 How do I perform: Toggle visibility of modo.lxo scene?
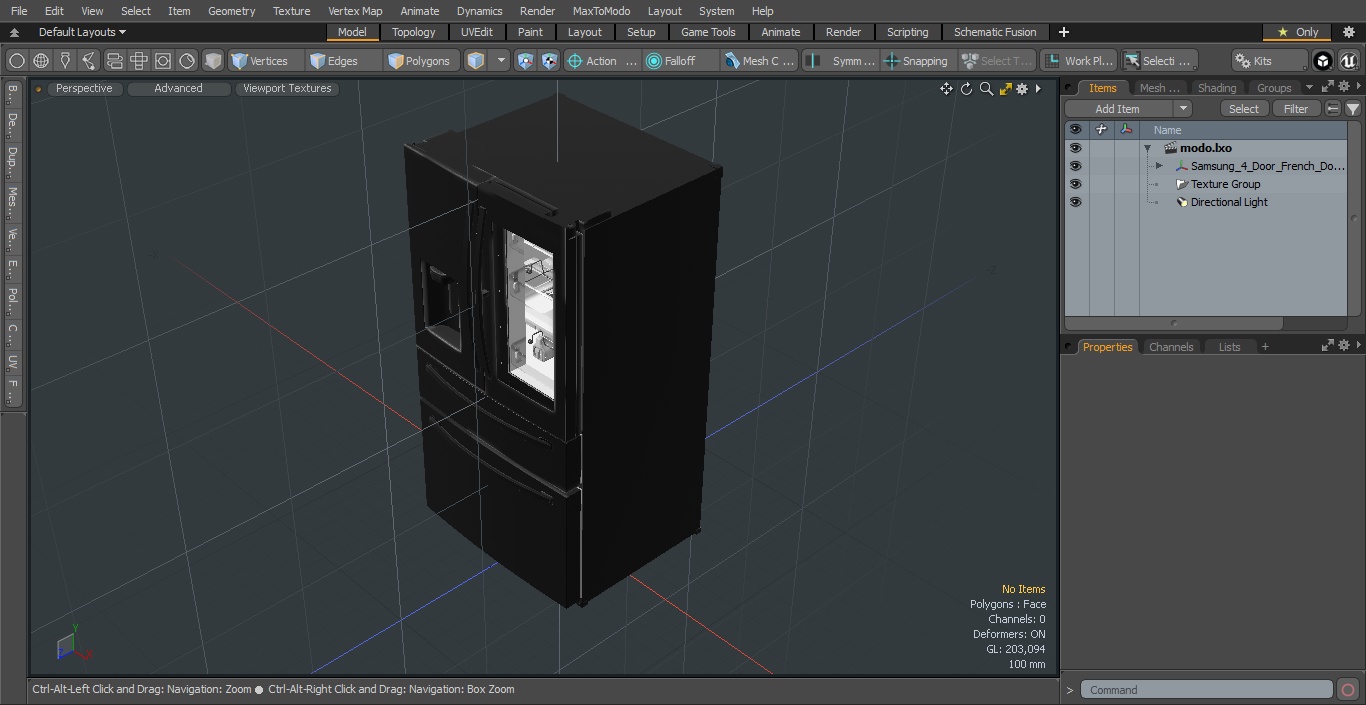(x=1075, y=148)
